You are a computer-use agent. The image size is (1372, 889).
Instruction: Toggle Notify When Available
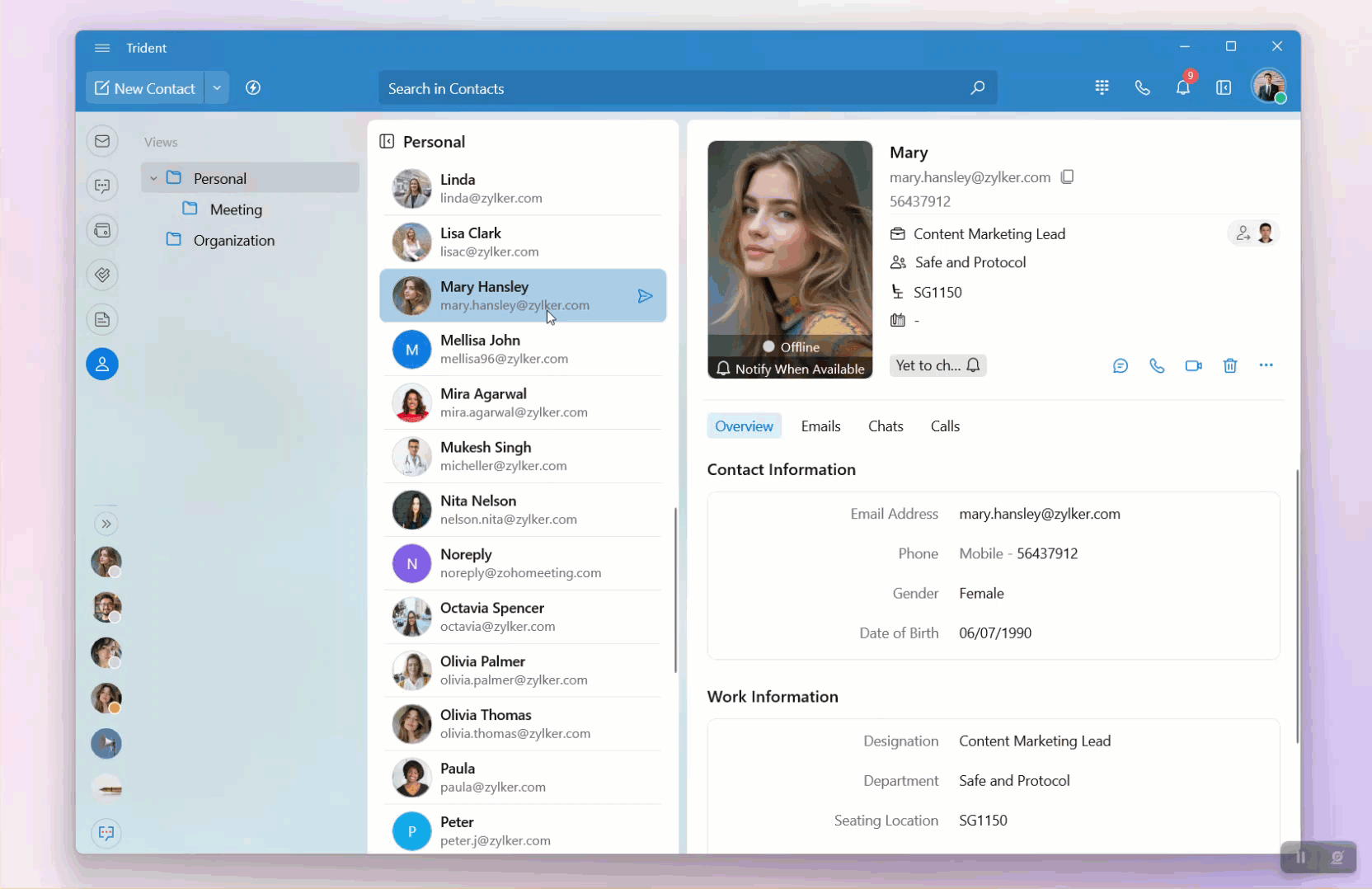tap(790, 369)
